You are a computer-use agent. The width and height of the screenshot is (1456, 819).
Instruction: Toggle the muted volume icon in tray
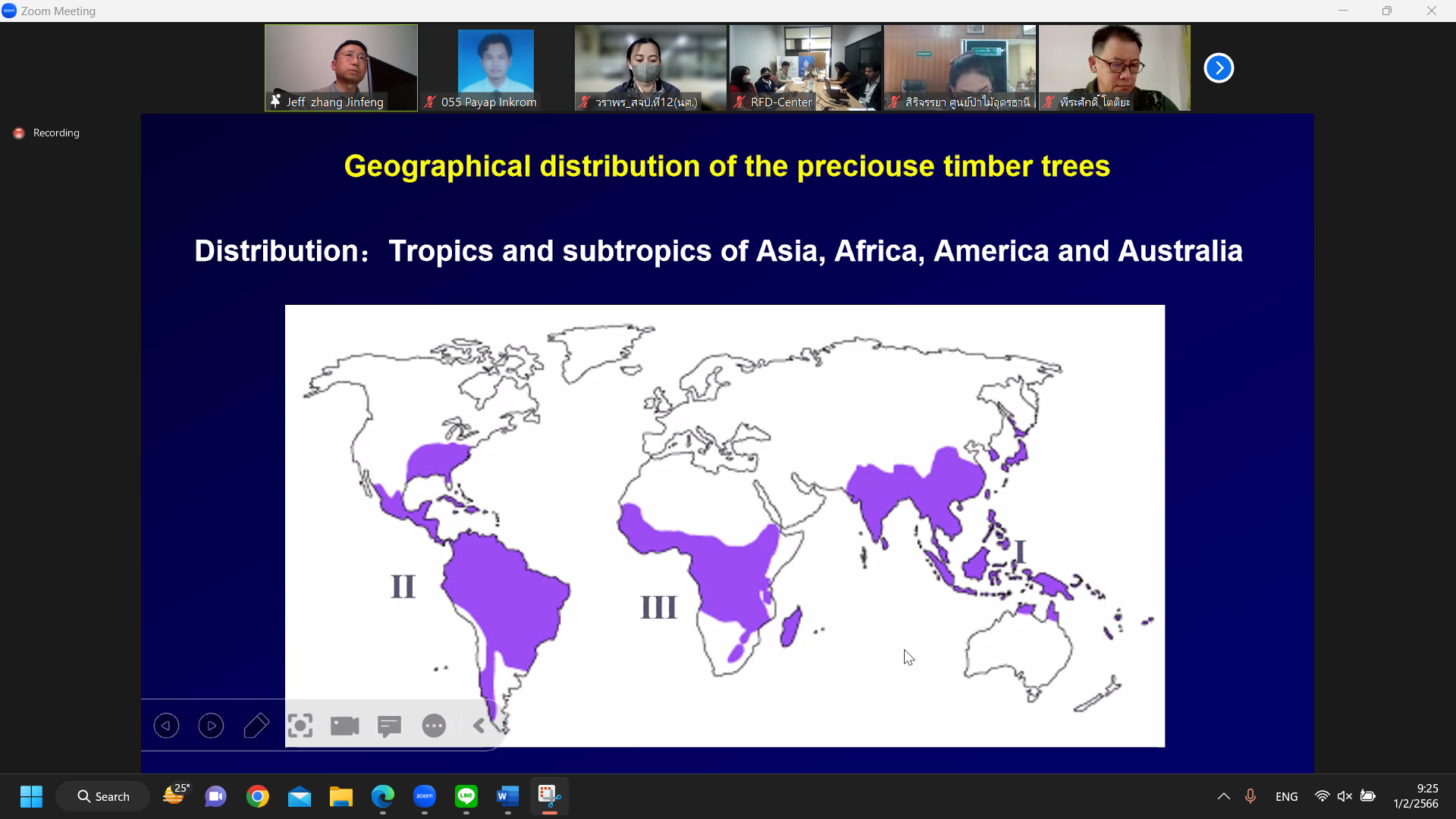[x=1345, y=796]
